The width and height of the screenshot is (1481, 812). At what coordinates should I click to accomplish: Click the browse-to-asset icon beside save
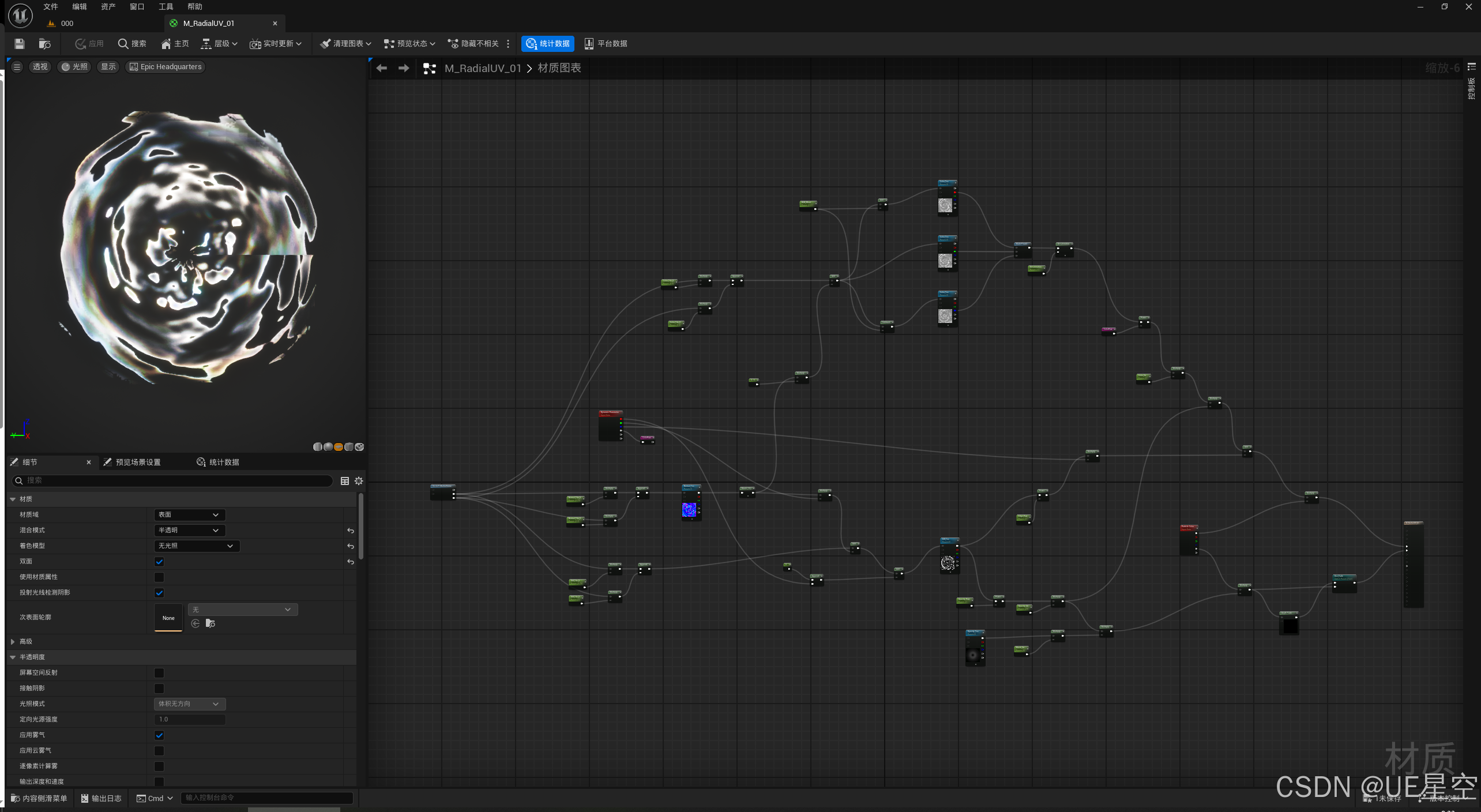[x=44, y=44]
